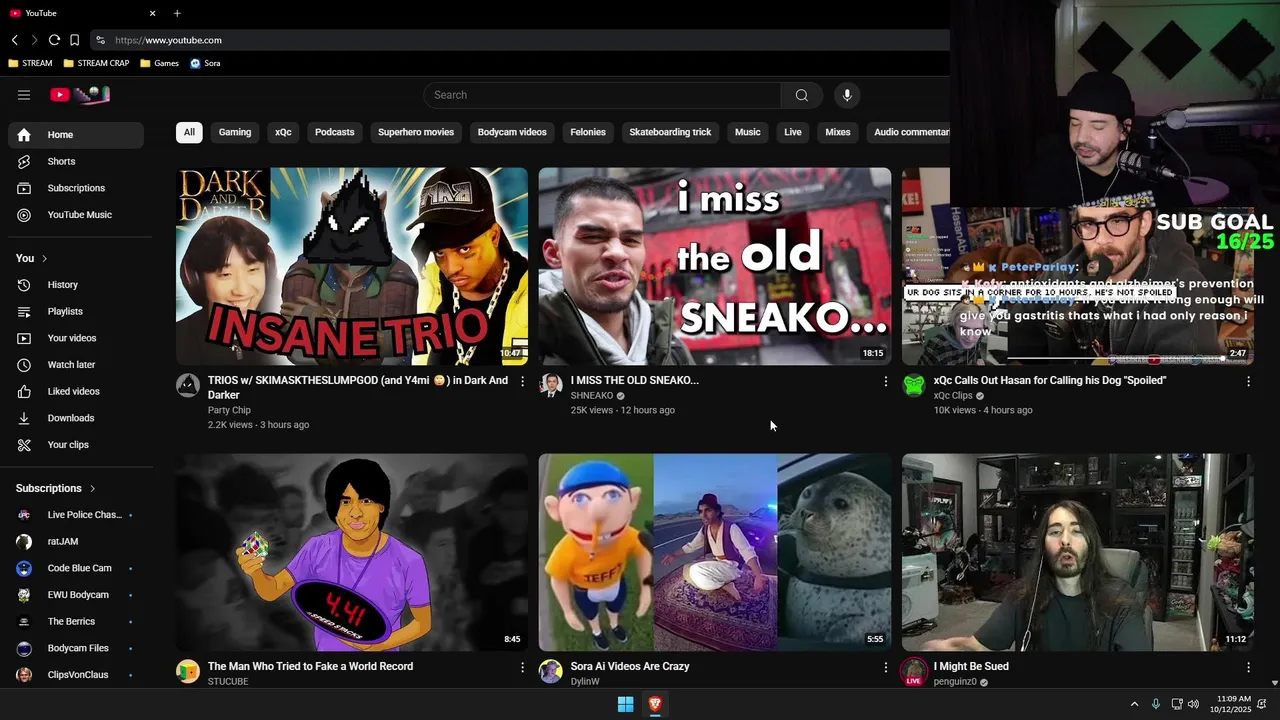This screenshot has height=720, width=1280.
Task: Open Watch later list
Action: (x=76, y=365)
